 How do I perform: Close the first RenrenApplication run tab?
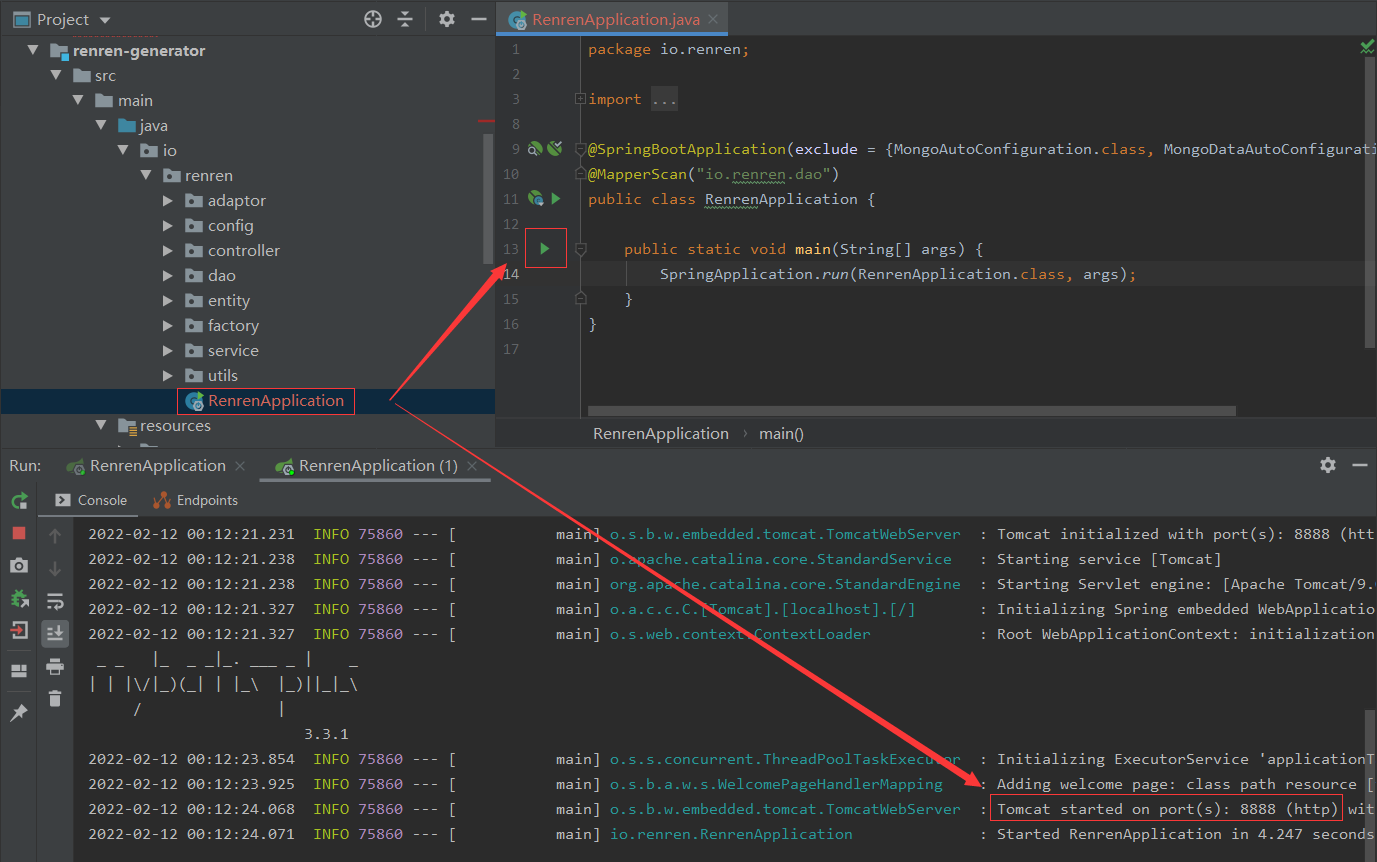point(240,466)
